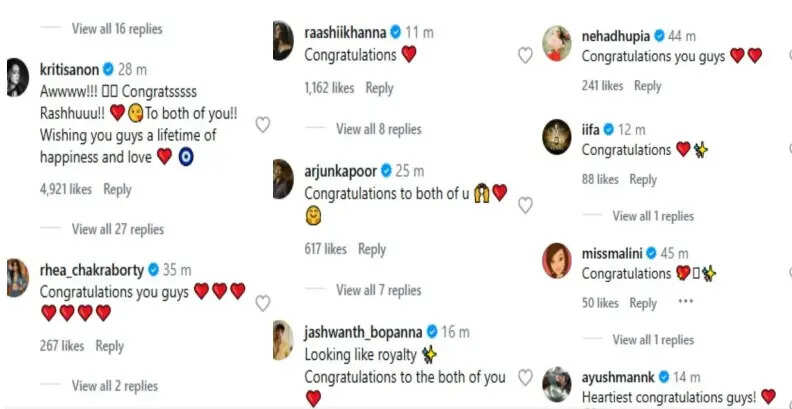Viewport: 792px width, 409px height.
Task: Toggle like on arjunkapoor's comment
Action: coord(525,205)
